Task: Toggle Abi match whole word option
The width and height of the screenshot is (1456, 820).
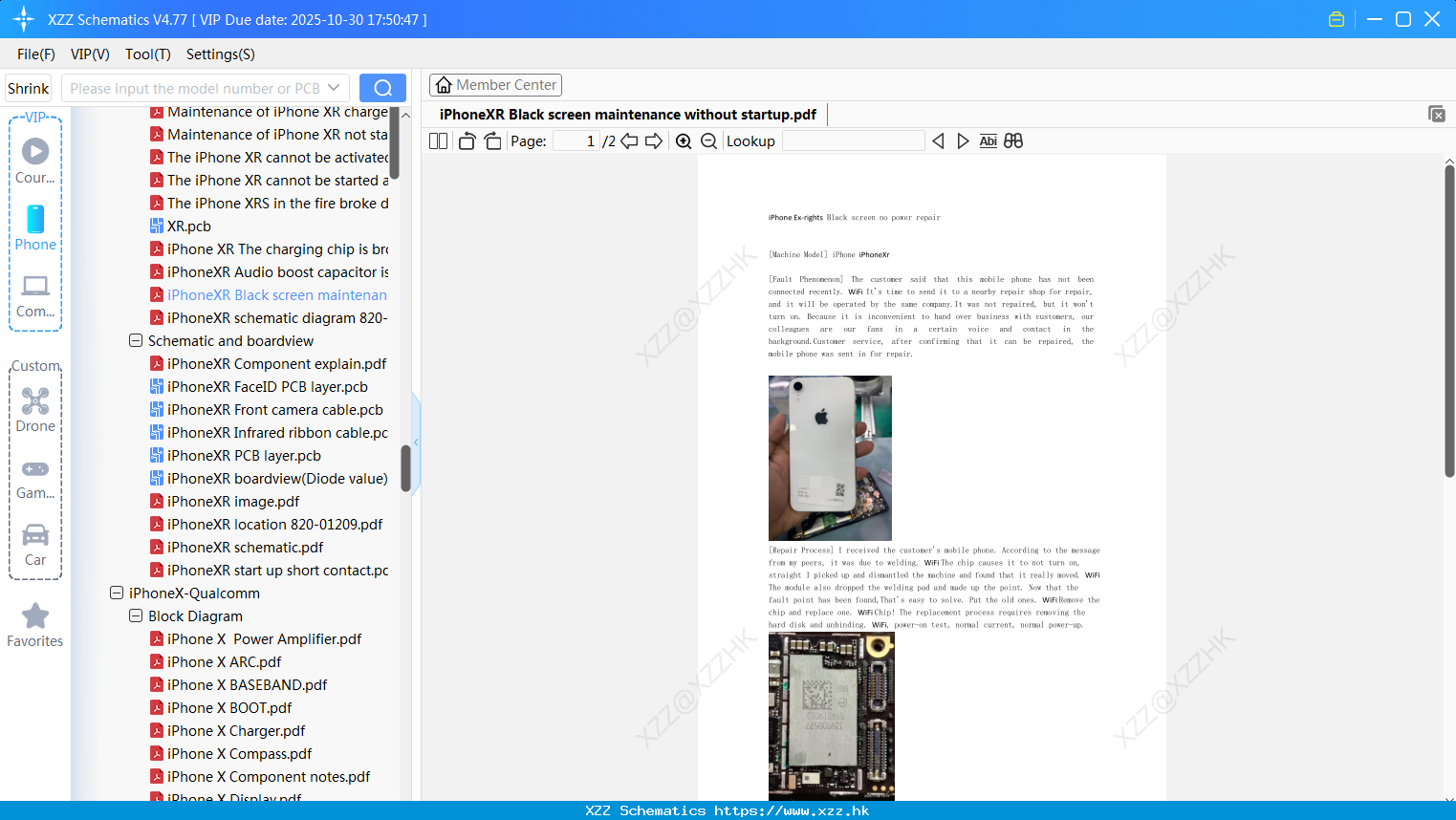Action: click(989, 141)
